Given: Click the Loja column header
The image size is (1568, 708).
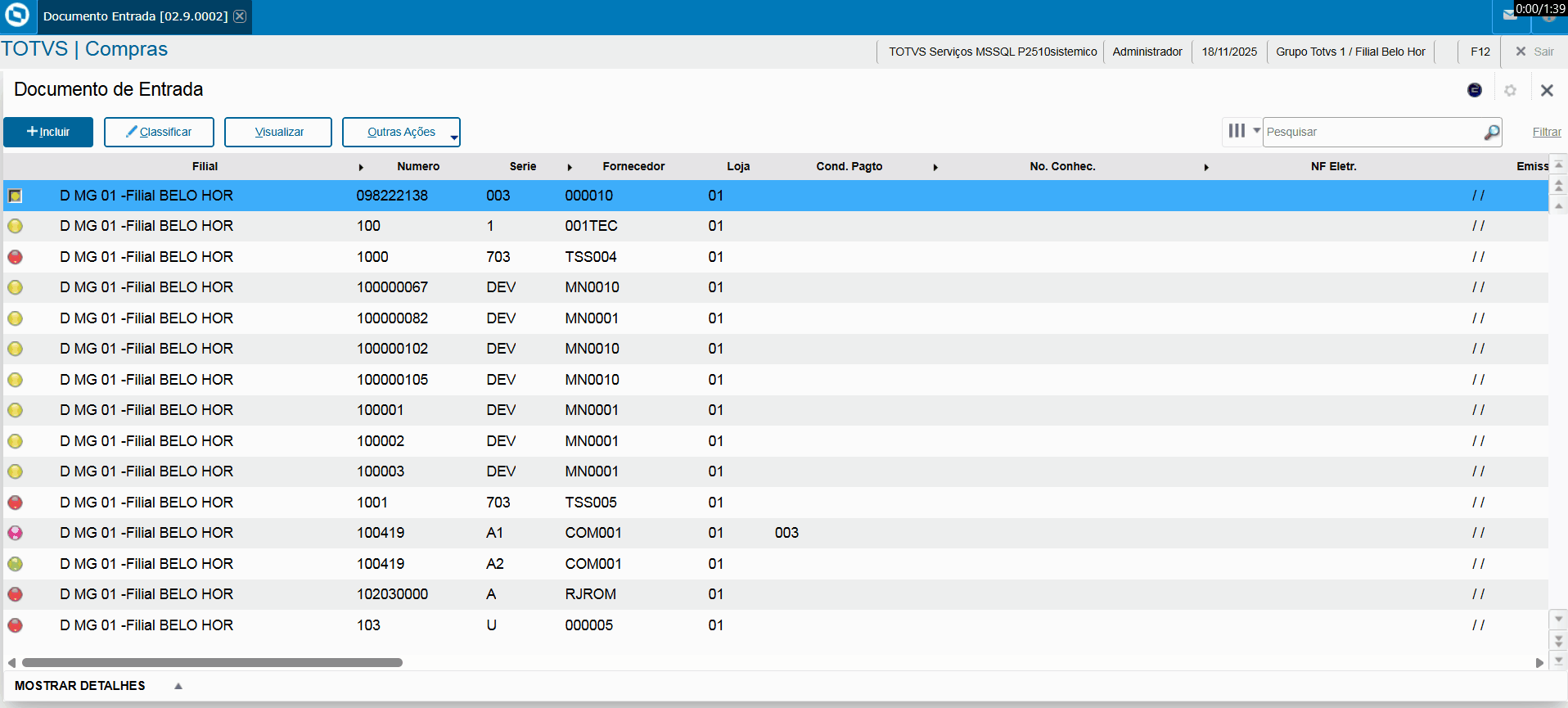Looking at the screenshot, I should [x=738, y=166].
